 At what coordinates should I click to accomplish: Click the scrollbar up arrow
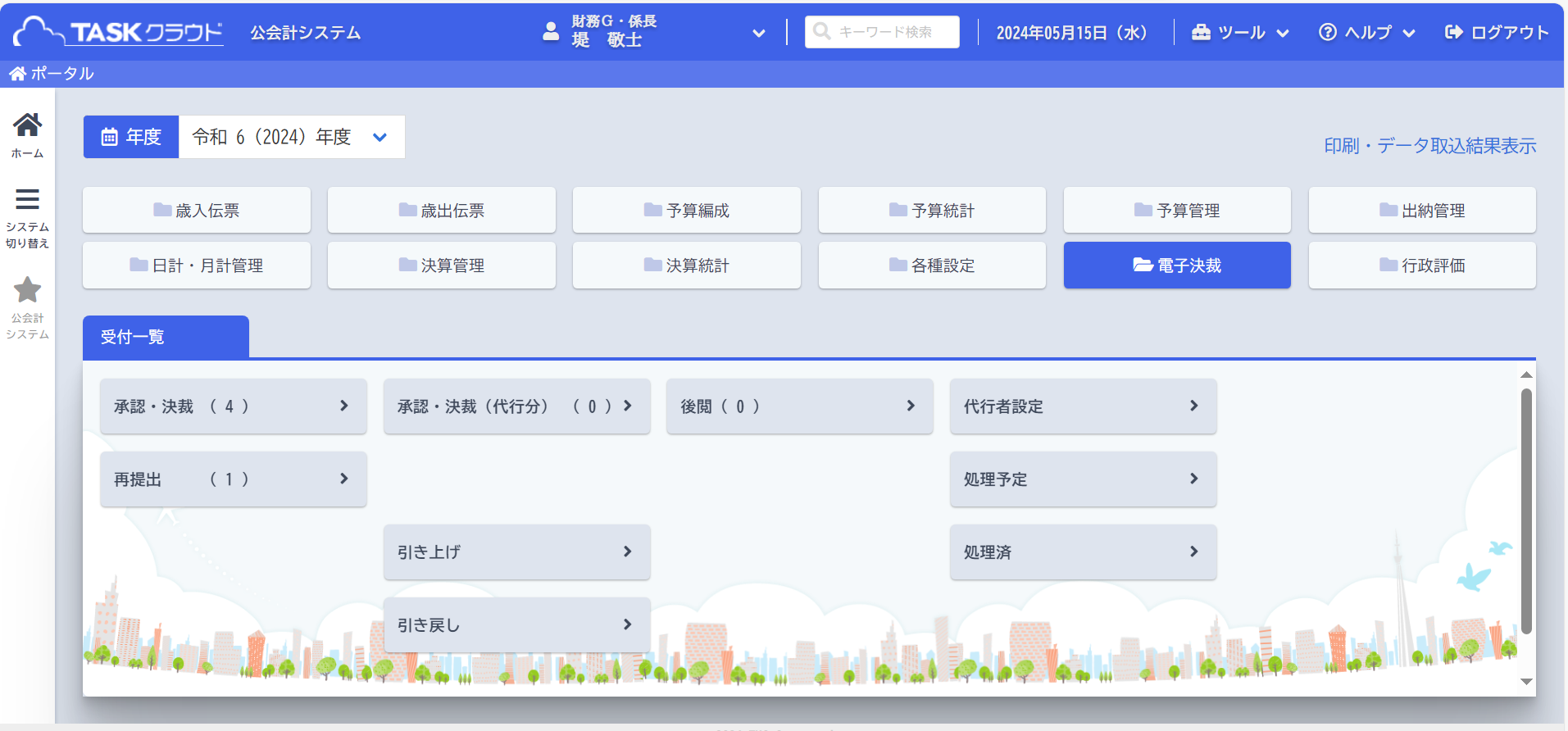point(1526,375)
